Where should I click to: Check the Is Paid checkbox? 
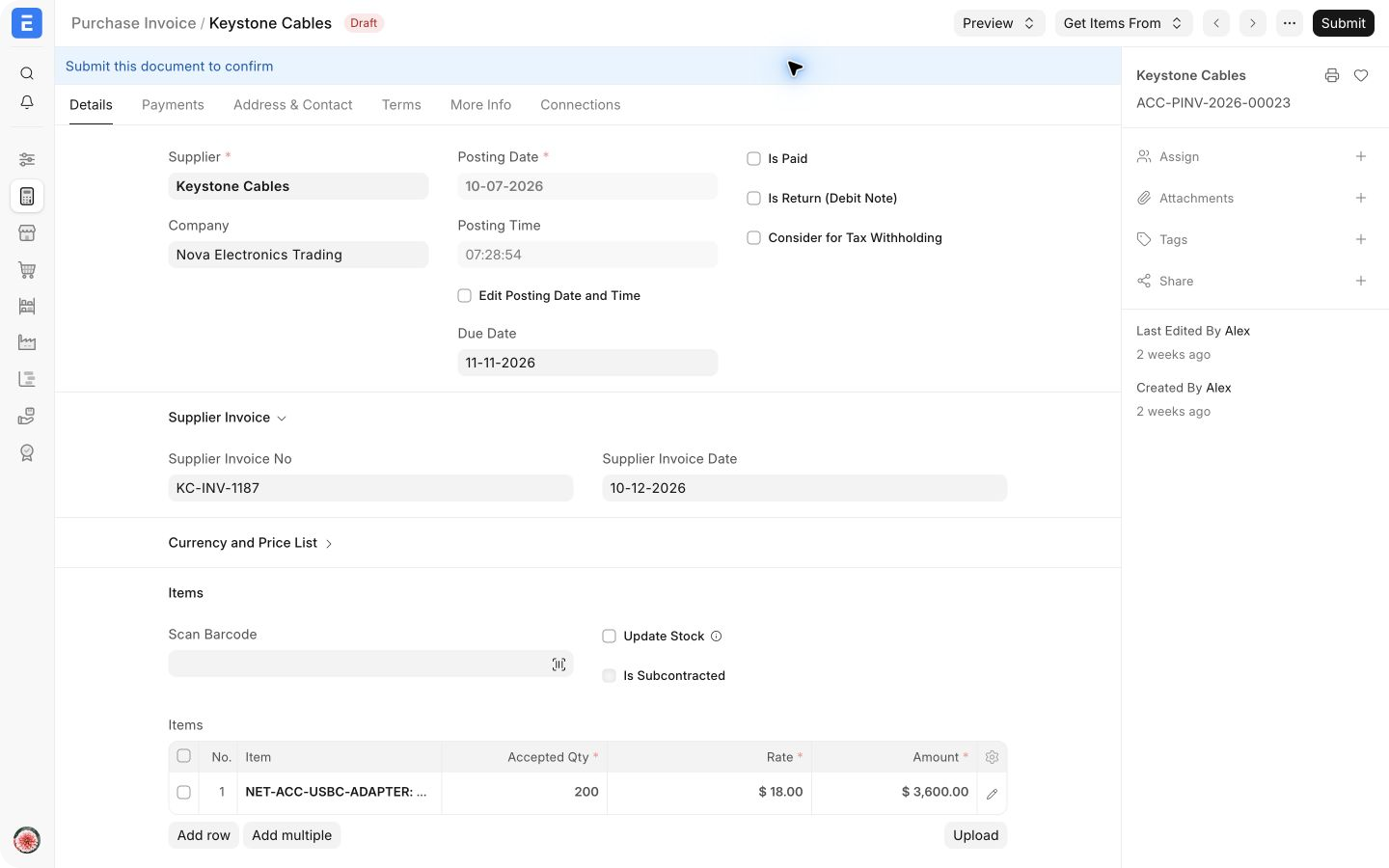[754, 158]
